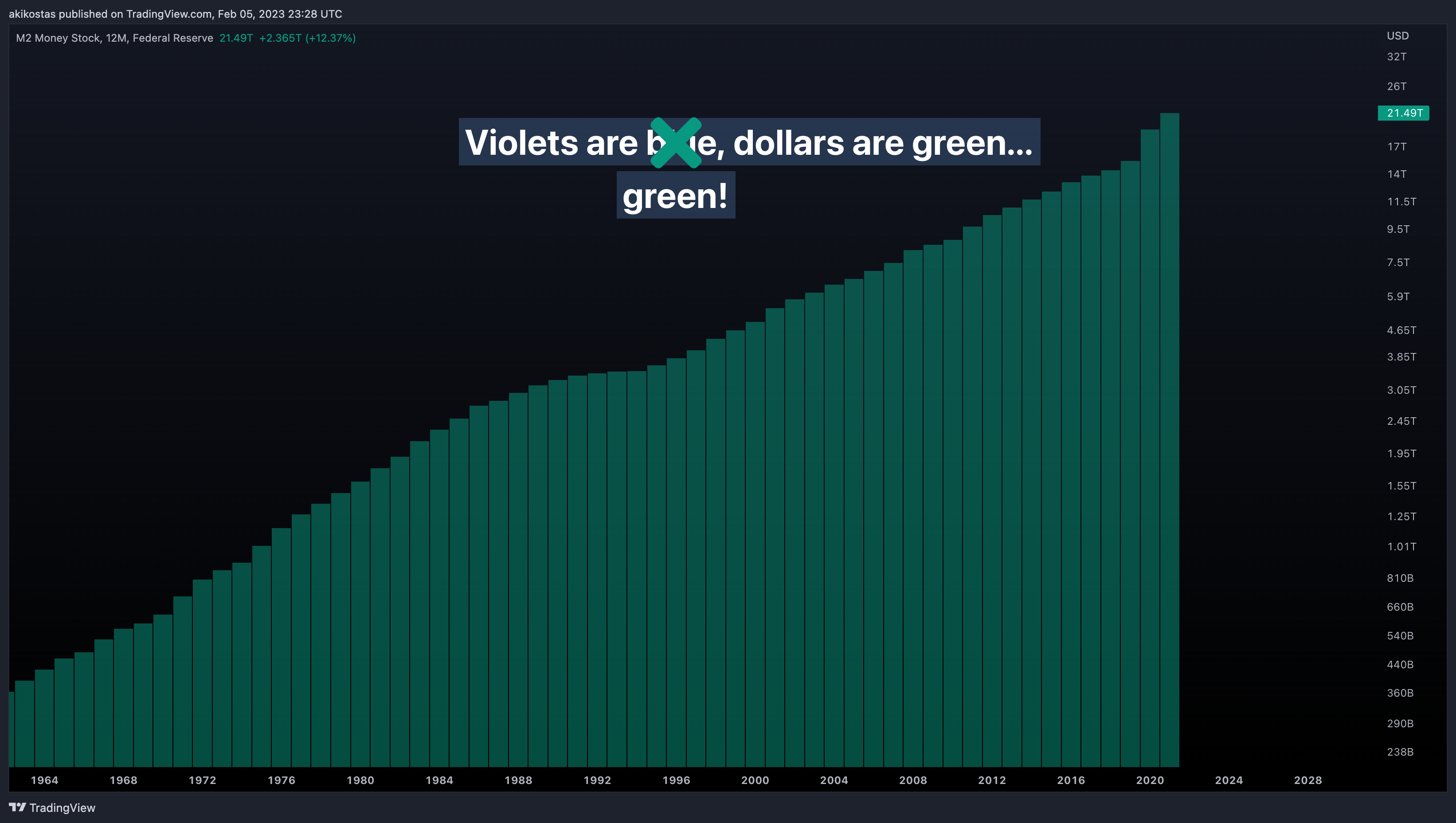Click the 660B price axis label
The width and height of the screenshot is (1456, 823).
[x=1400, y=607]
